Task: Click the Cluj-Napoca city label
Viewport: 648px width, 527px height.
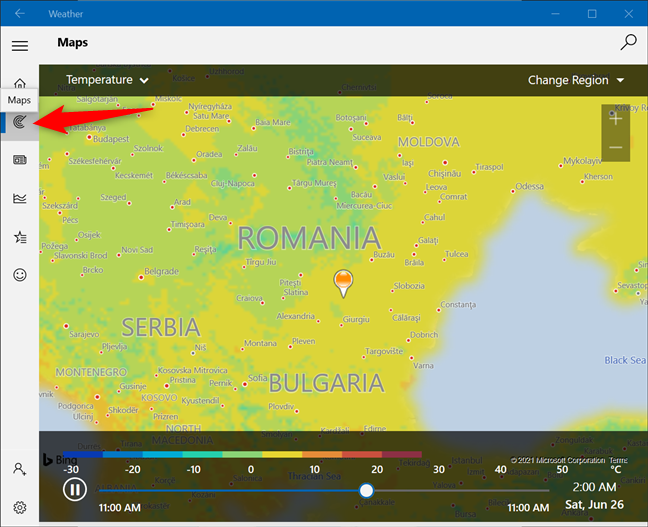Action: point(233,183)
